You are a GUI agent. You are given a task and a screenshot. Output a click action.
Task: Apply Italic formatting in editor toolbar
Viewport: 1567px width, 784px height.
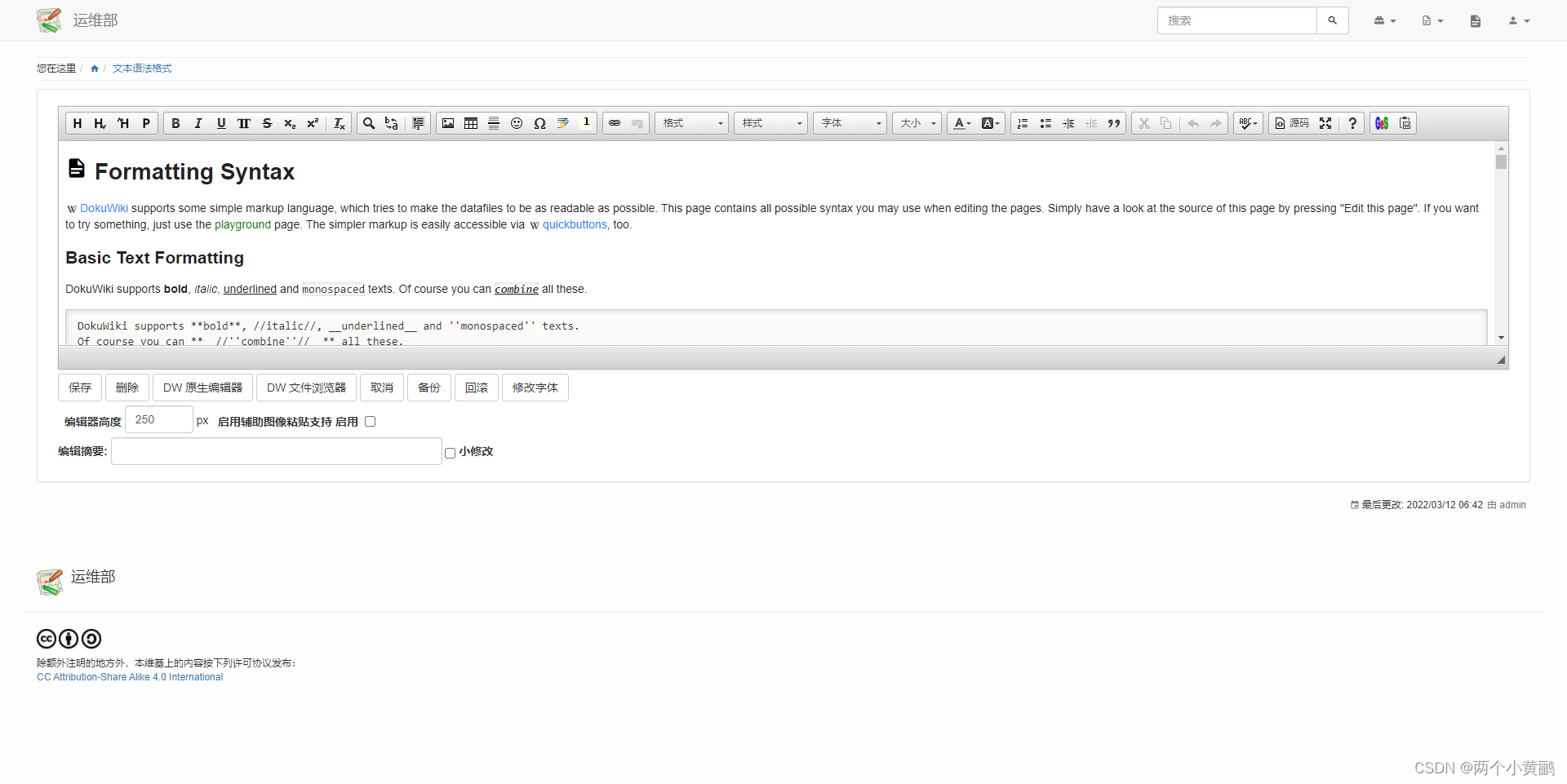(x=198, y=123)
